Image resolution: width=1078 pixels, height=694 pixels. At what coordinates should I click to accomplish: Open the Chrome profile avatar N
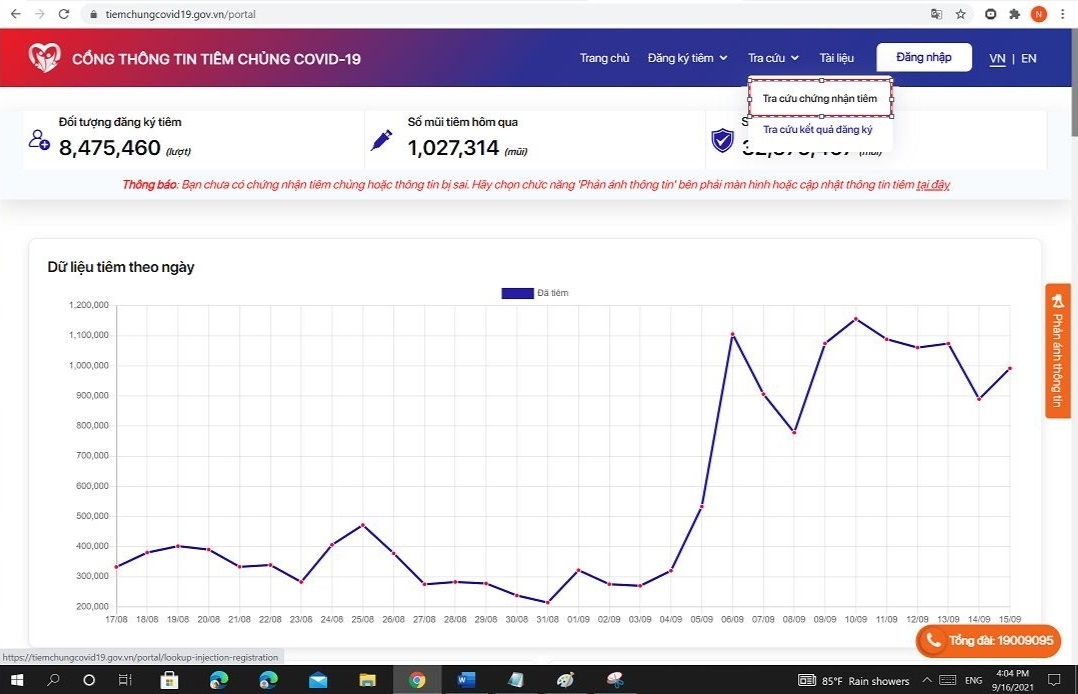tap(1038, 14)
